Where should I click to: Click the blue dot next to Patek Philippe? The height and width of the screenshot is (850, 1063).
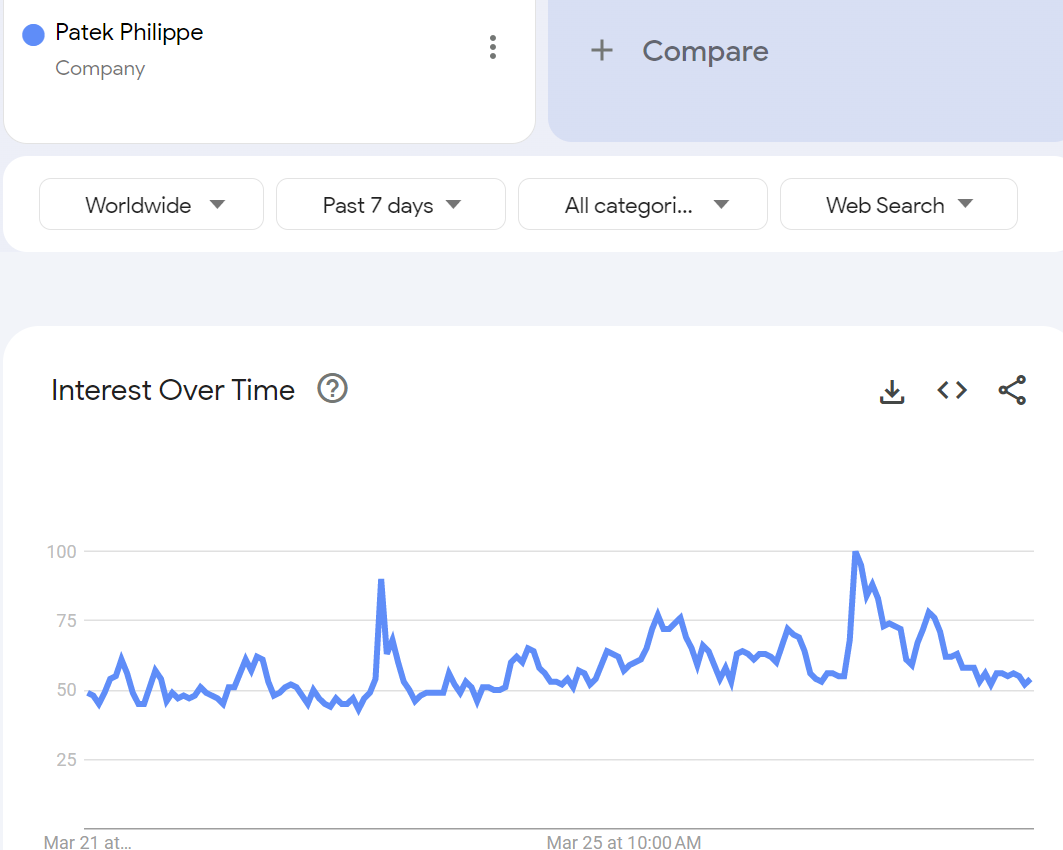[x=33, y=35]
